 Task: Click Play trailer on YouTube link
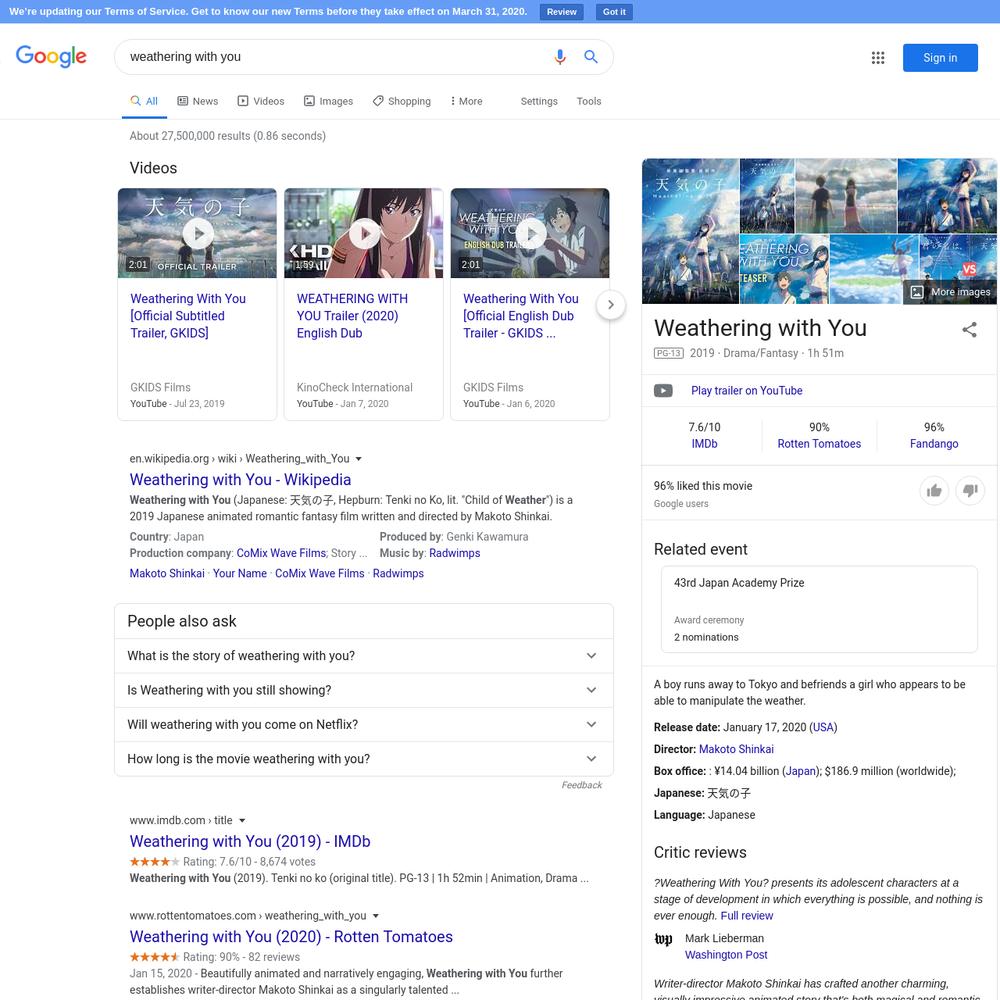coord(747,391)
